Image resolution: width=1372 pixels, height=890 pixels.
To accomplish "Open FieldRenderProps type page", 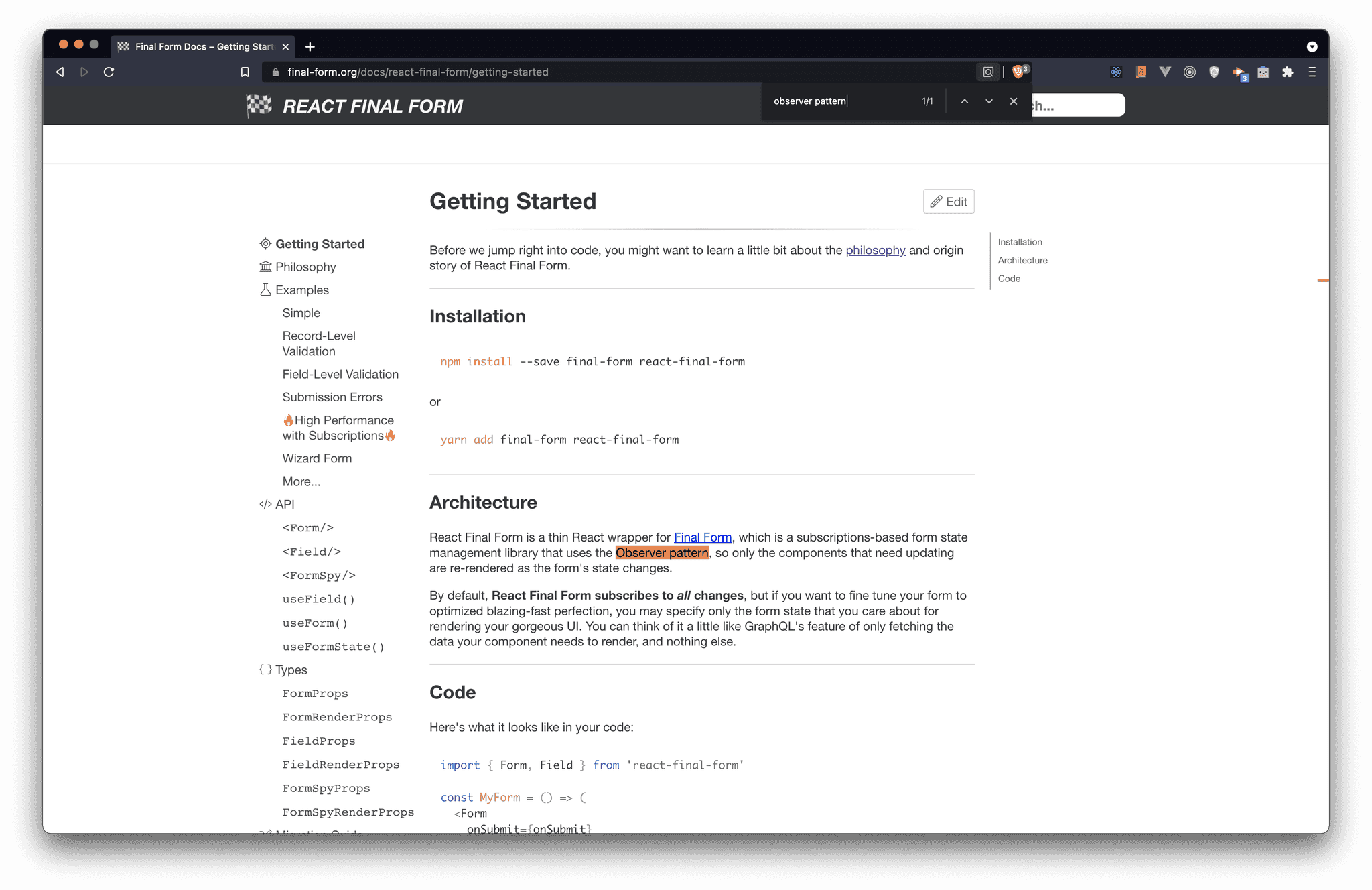I will click(341, 765).
